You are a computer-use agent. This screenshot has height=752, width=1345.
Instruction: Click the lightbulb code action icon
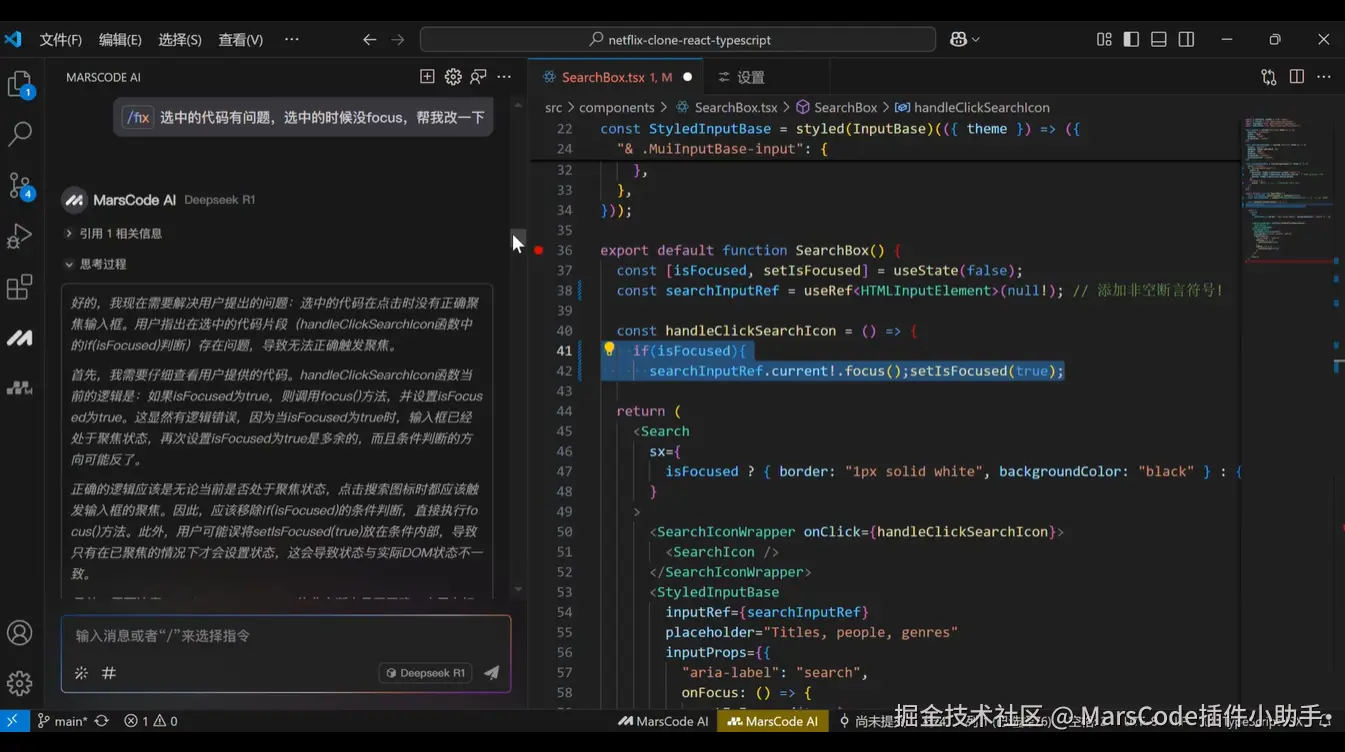coord(609,350)
